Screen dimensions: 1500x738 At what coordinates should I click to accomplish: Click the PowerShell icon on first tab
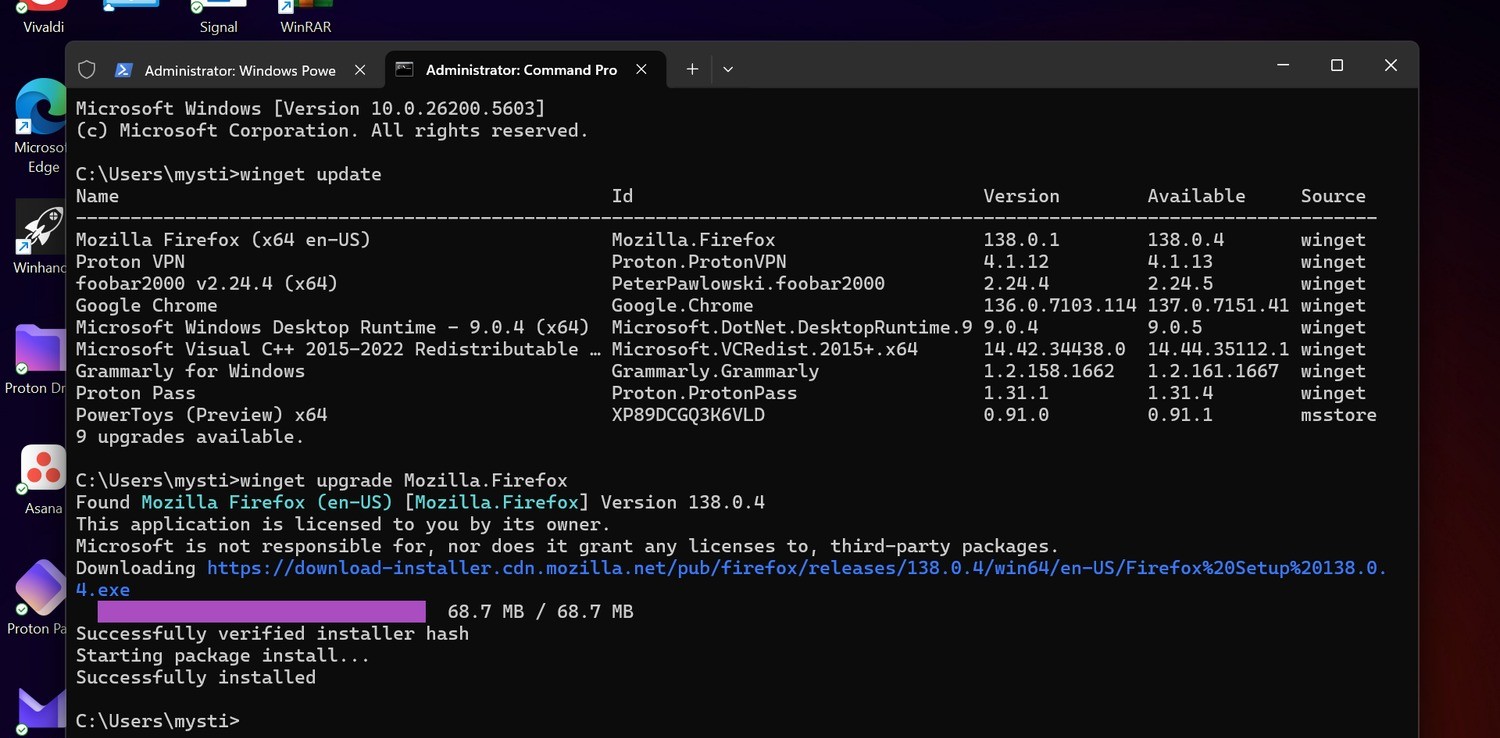(124, 70)
